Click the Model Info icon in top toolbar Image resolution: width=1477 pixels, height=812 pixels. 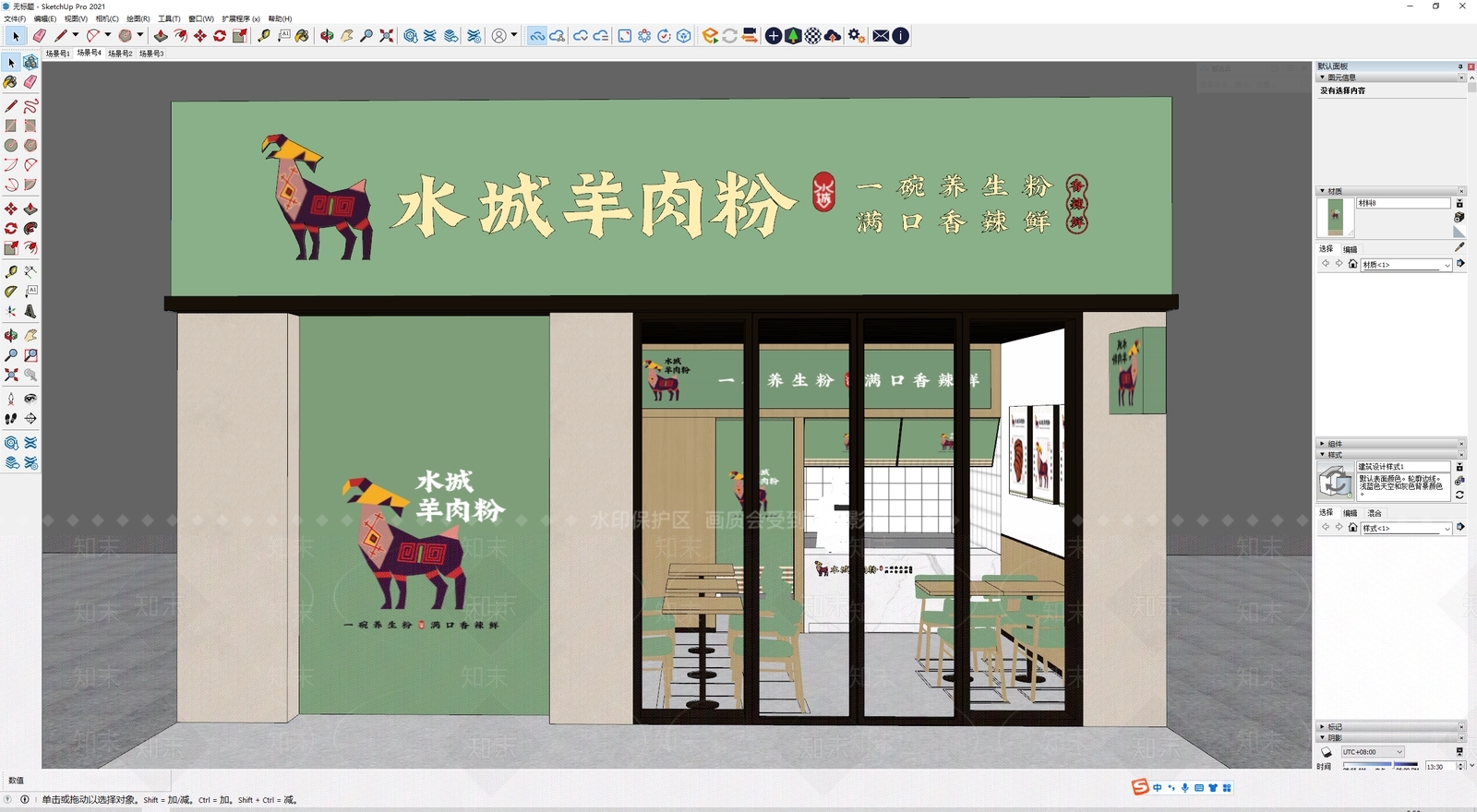901,36
